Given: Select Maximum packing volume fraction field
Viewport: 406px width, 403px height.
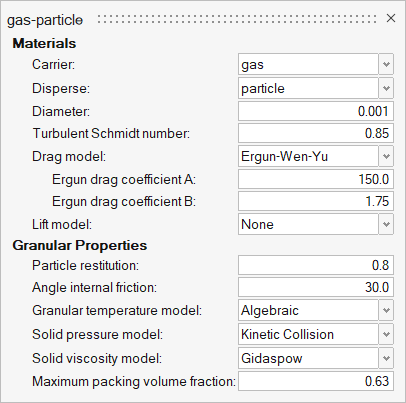Looking at the screenshot, I should 316,381.
